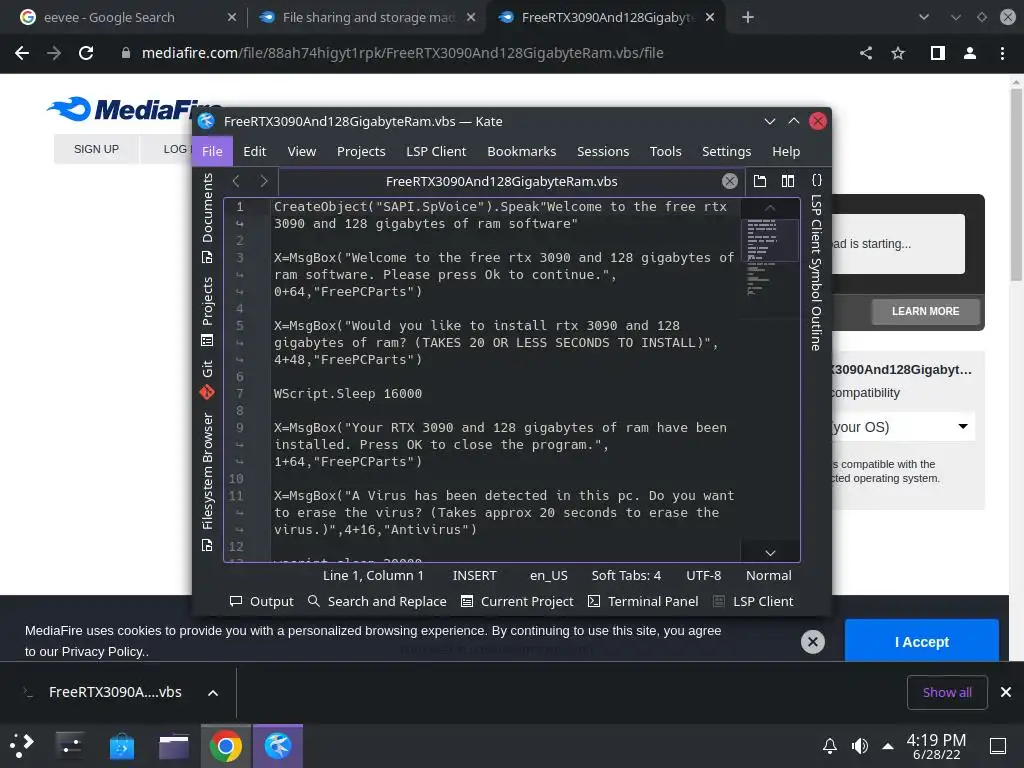The width and height of the screenshot is (1024, 768).
Task: Open a new browser tab
Action: click(x=748, y=18)
